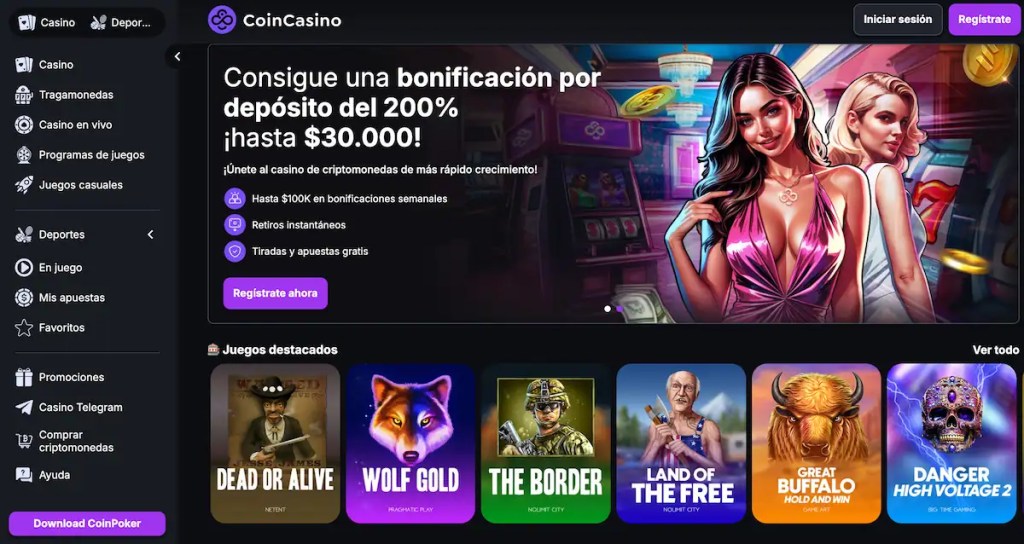Click the Comprar criptomonedas cart icon
This screenshot has width=1024, height=544.
pos(24,441)
